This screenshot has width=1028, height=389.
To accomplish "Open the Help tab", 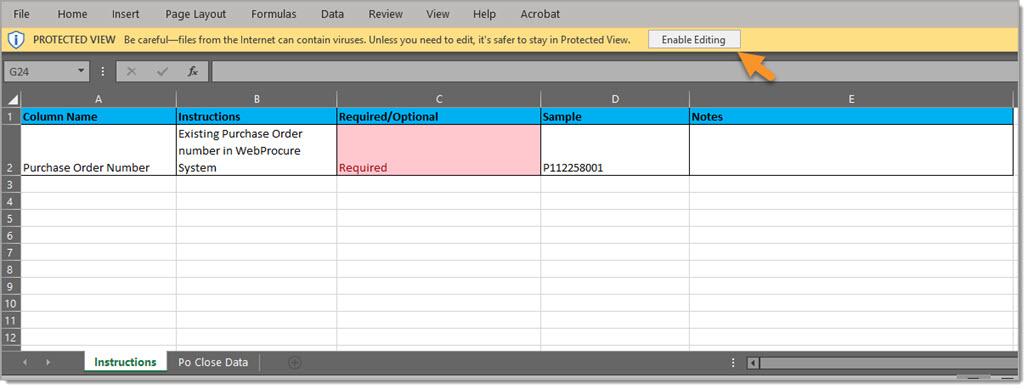I will pos(484,14).
